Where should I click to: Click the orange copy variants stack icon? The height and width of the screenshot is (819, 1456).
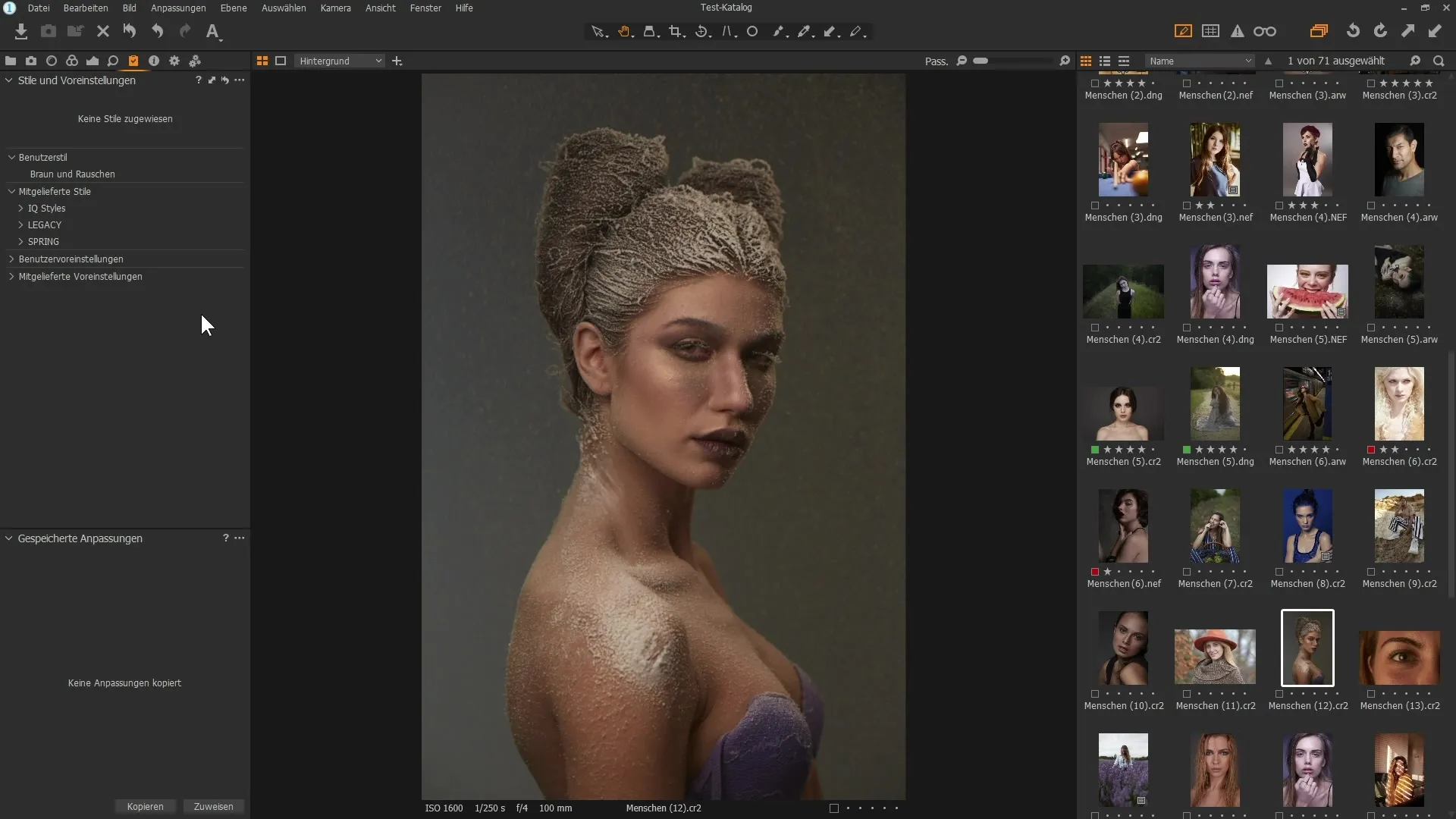tap(1319, 31)
